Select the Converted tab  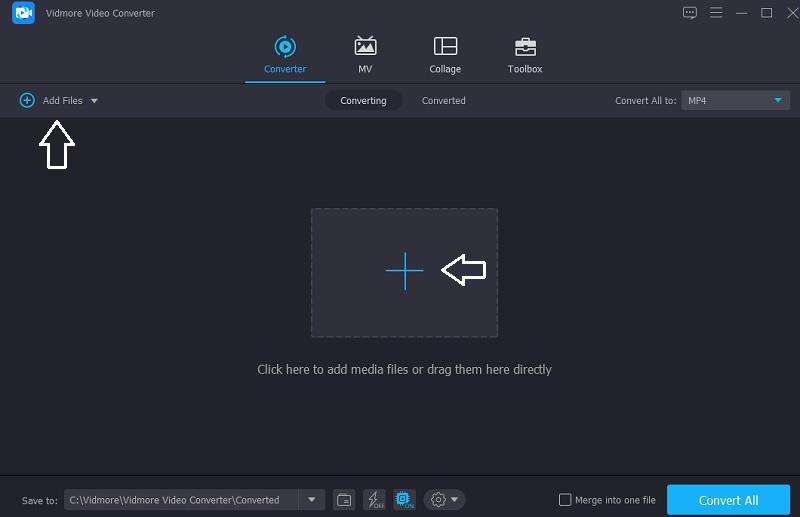pos(443,101)
